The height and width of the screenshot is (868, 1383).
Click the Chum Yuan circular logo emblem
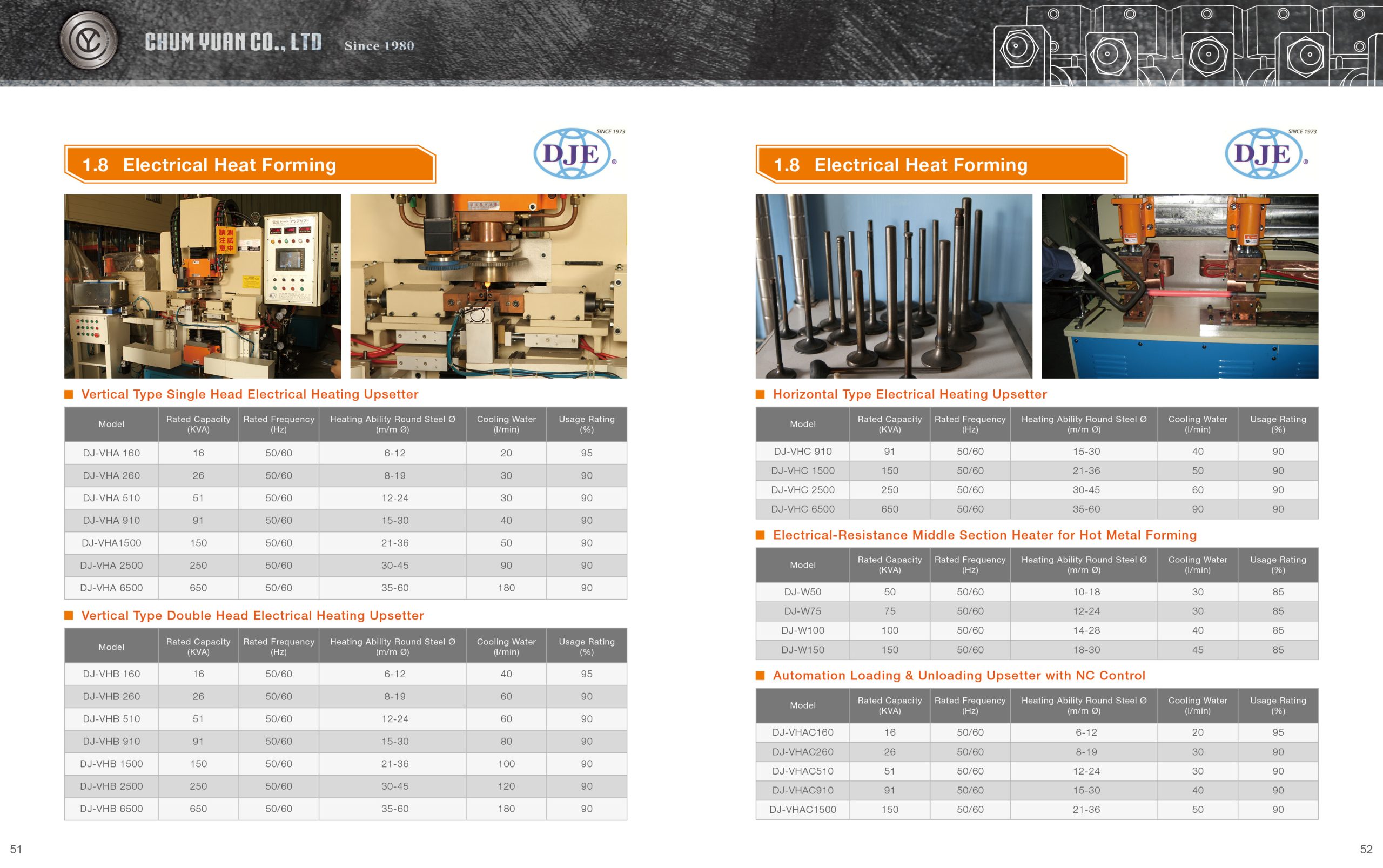(89, 41)
